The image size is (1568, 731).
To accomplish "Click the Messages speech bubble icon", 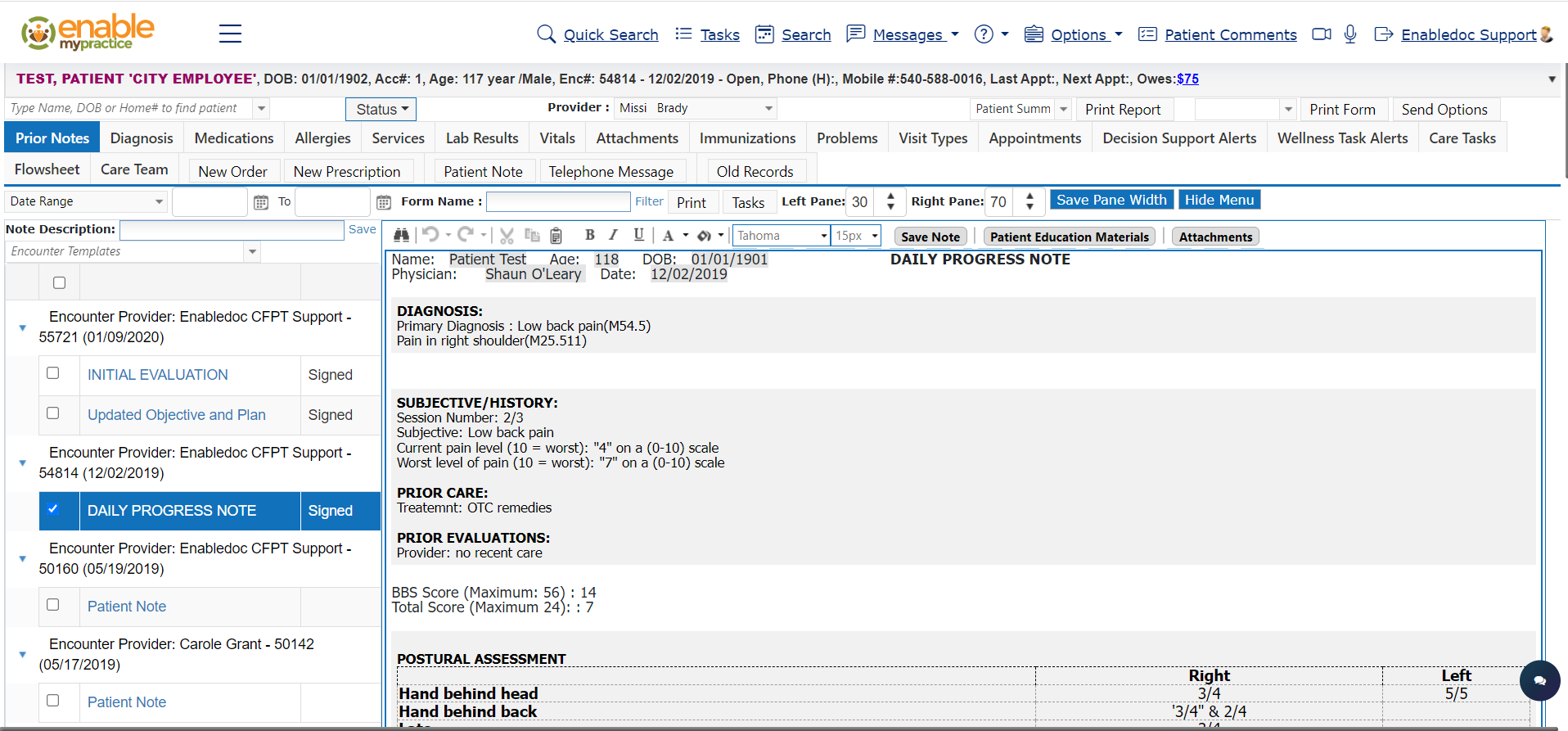I will [x=855, y=33].
